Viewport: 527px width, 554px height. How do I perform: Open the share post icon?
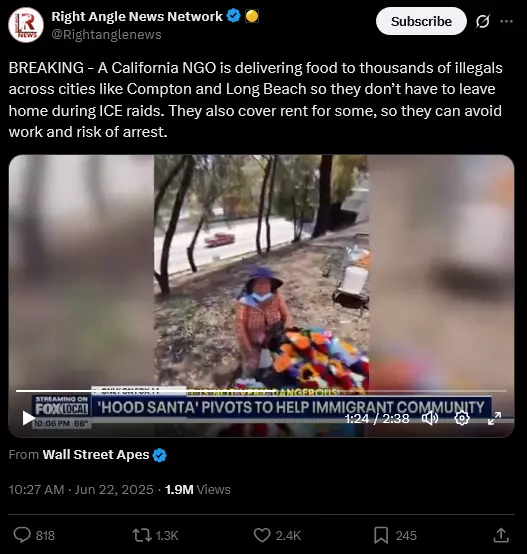click(501, 535)
